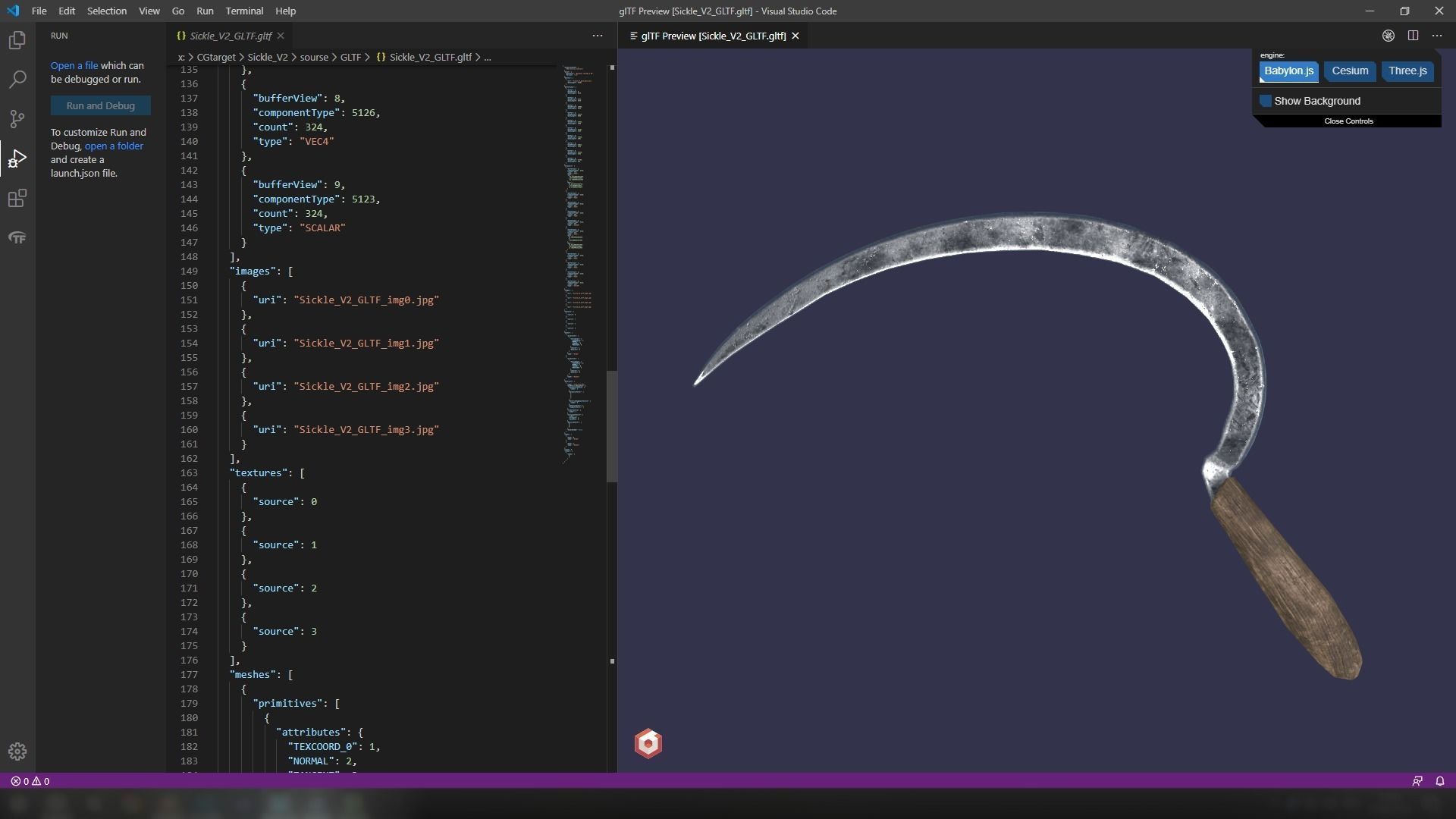Click Close Controls in preview panel
The height and width of the screenshot is (819, 1456).
coord(1348,121)
